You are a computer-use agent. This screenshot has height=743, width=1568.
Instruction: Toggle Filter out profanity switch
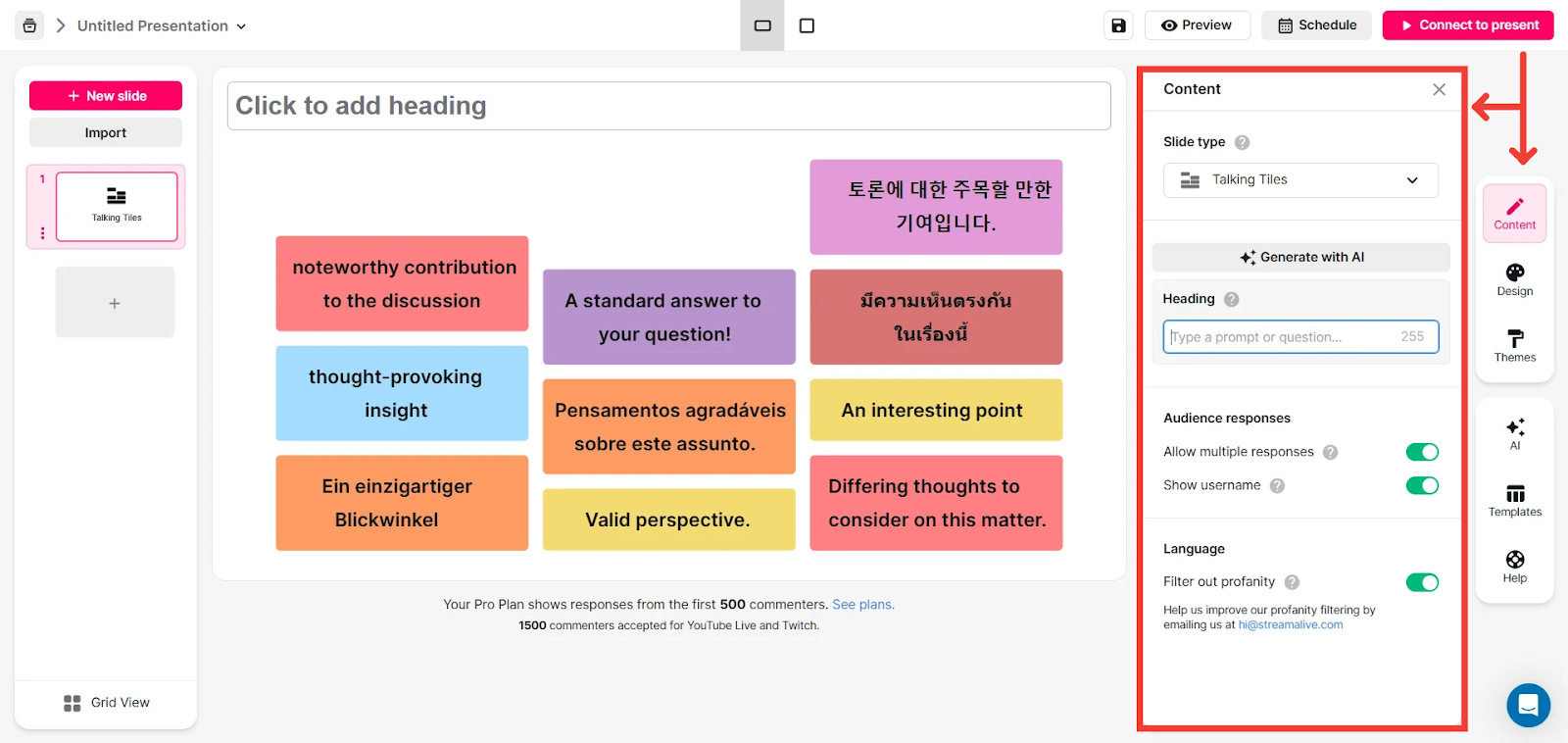coord(1422,582)
